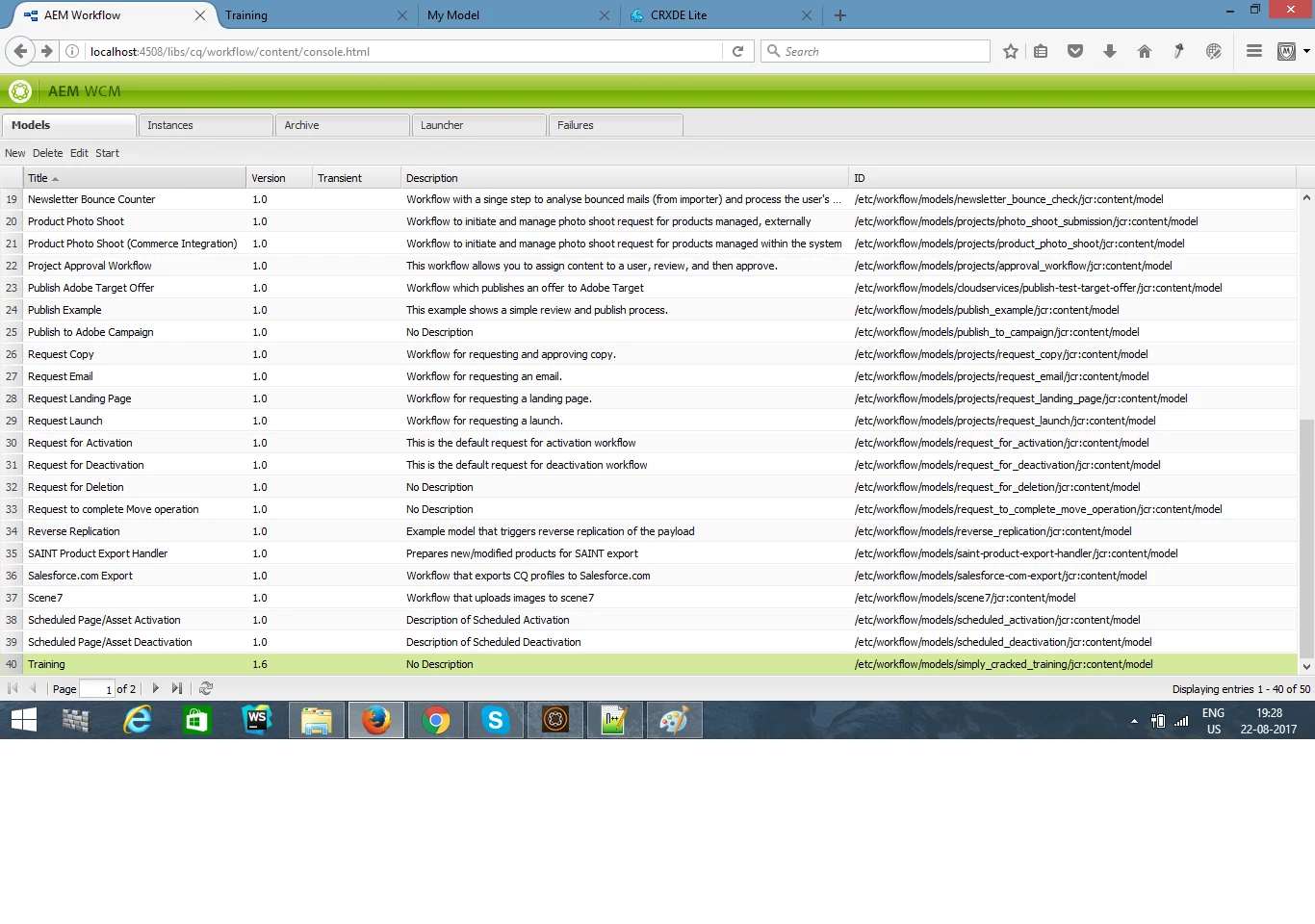
Task: Show the site information icon
Action: click(72, 51)
